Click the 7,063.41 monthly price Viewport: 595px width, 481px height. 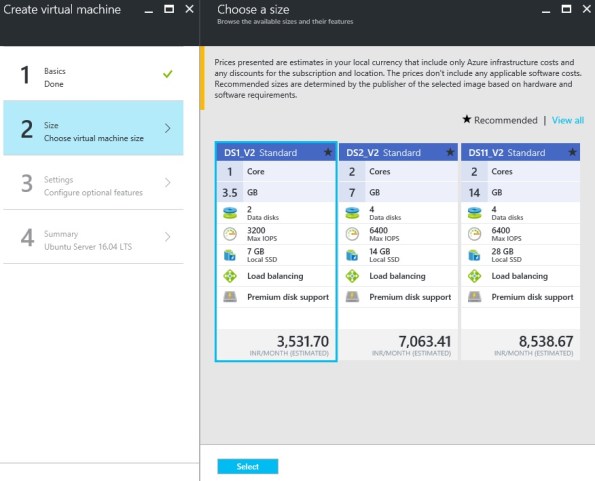click(x=425, y=341)
